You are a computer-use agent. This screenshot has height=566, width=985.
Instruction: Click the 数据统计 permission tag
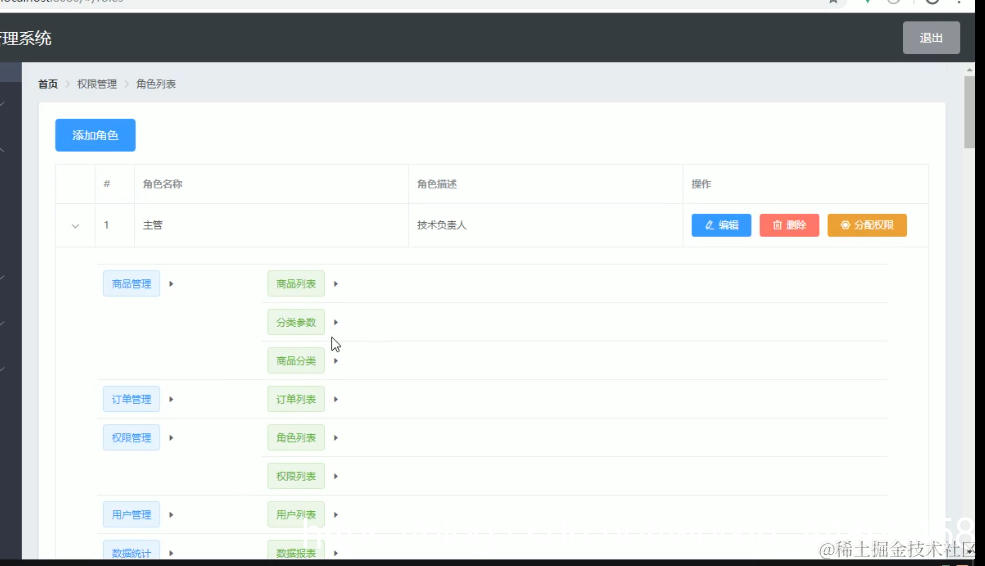131,551
